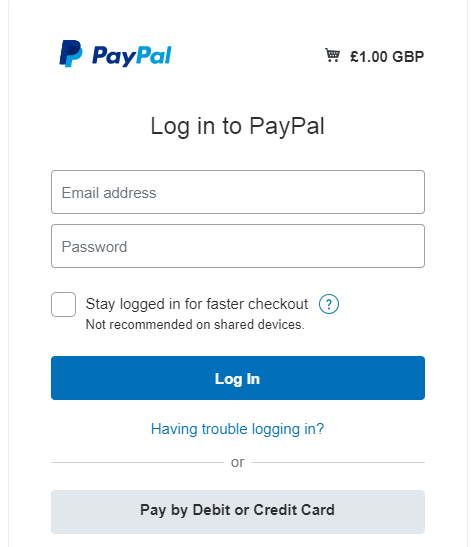Enable the stay logged in checkbox
The image size is (476, 547).
click(x=64, y=305)
